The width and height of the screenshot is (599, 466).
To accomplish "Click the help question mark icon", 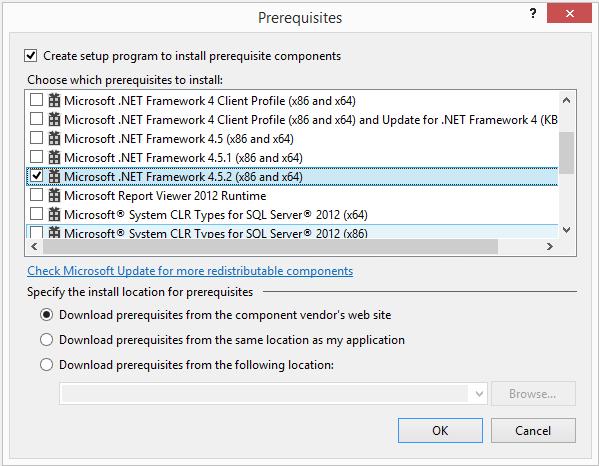I will pyautogui.click(x=533, y=14).
